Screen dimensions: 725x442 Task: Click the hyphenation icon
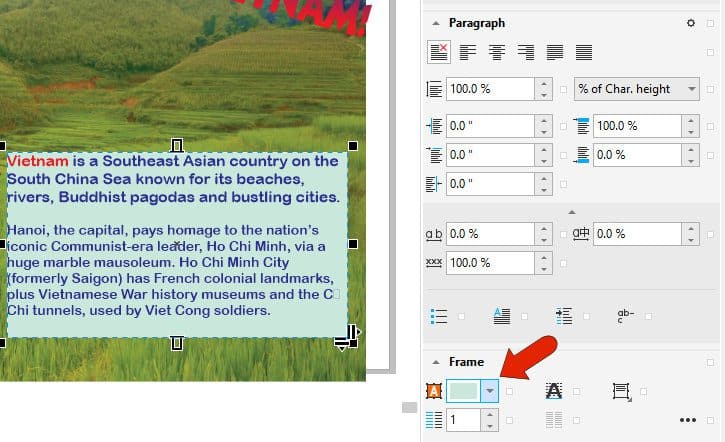(x=627, y=315)
